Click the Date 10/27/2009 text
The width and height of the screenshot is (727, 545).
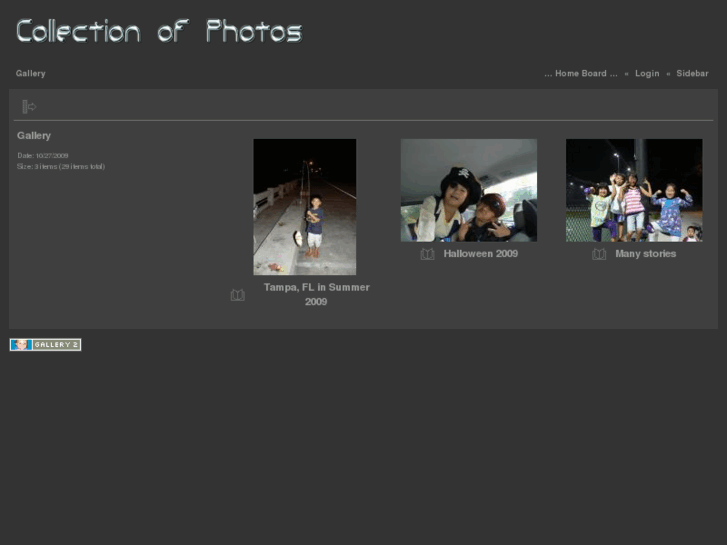(43, 156)
